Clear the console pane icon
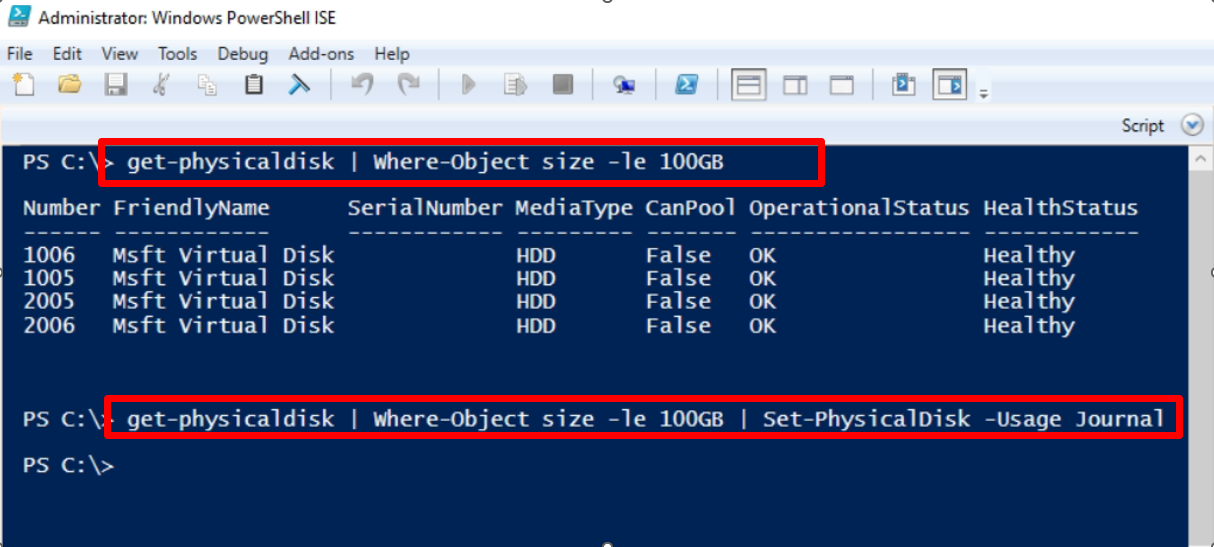The width and height of the screenshot is (1214, 547). 299,85
